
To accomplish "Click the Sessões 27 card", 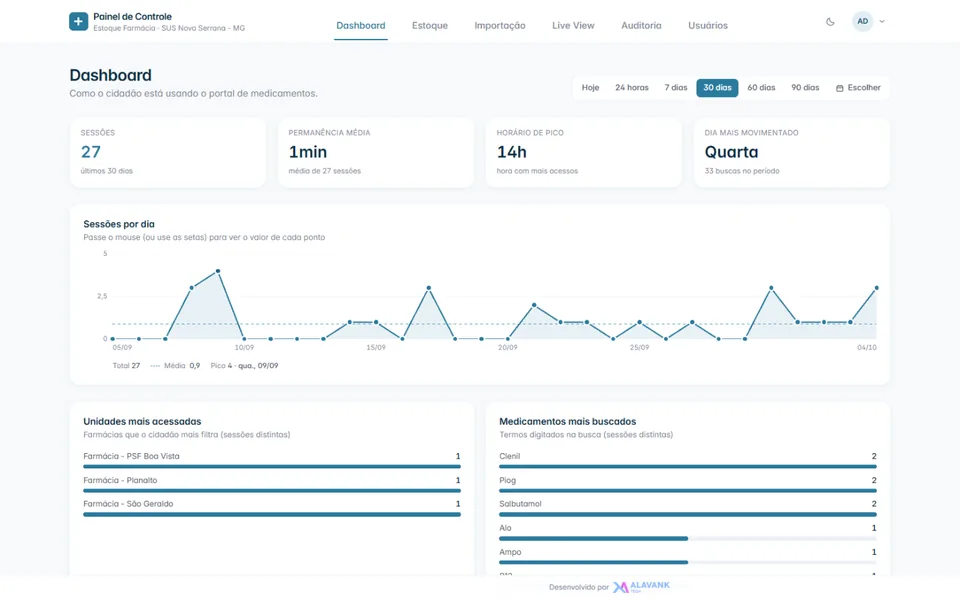I will tap(168, 152).
